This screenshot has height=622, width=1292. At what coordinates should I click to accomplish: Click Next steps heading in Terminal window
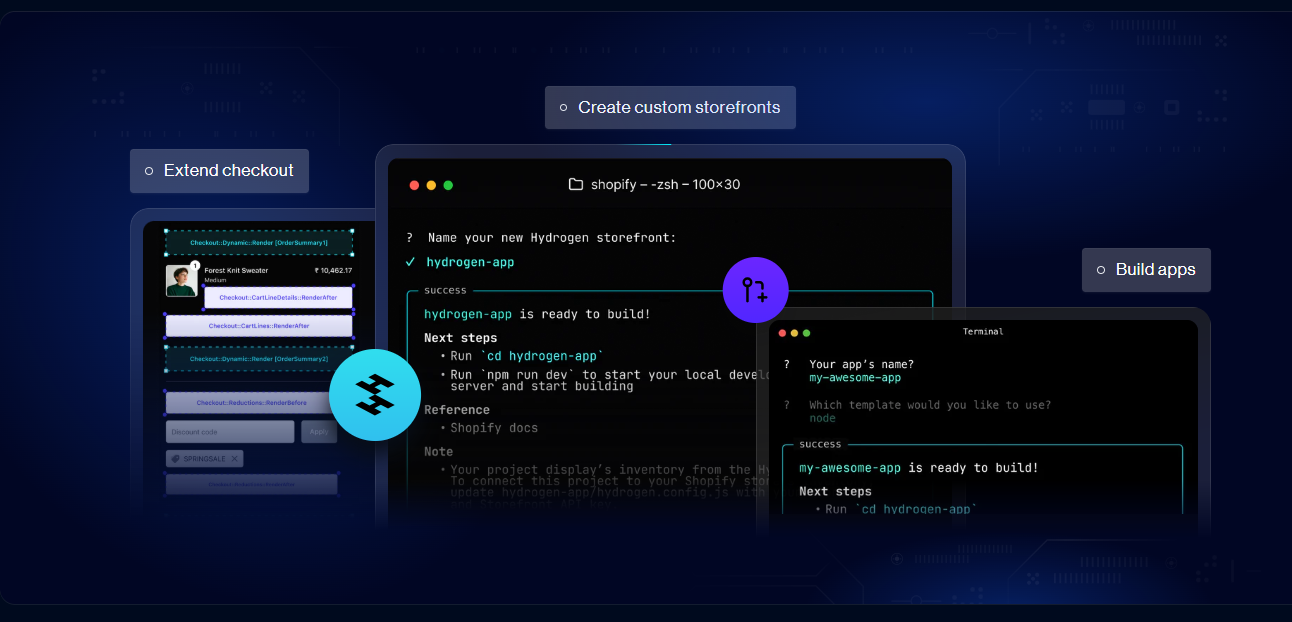tap(835, 492)
